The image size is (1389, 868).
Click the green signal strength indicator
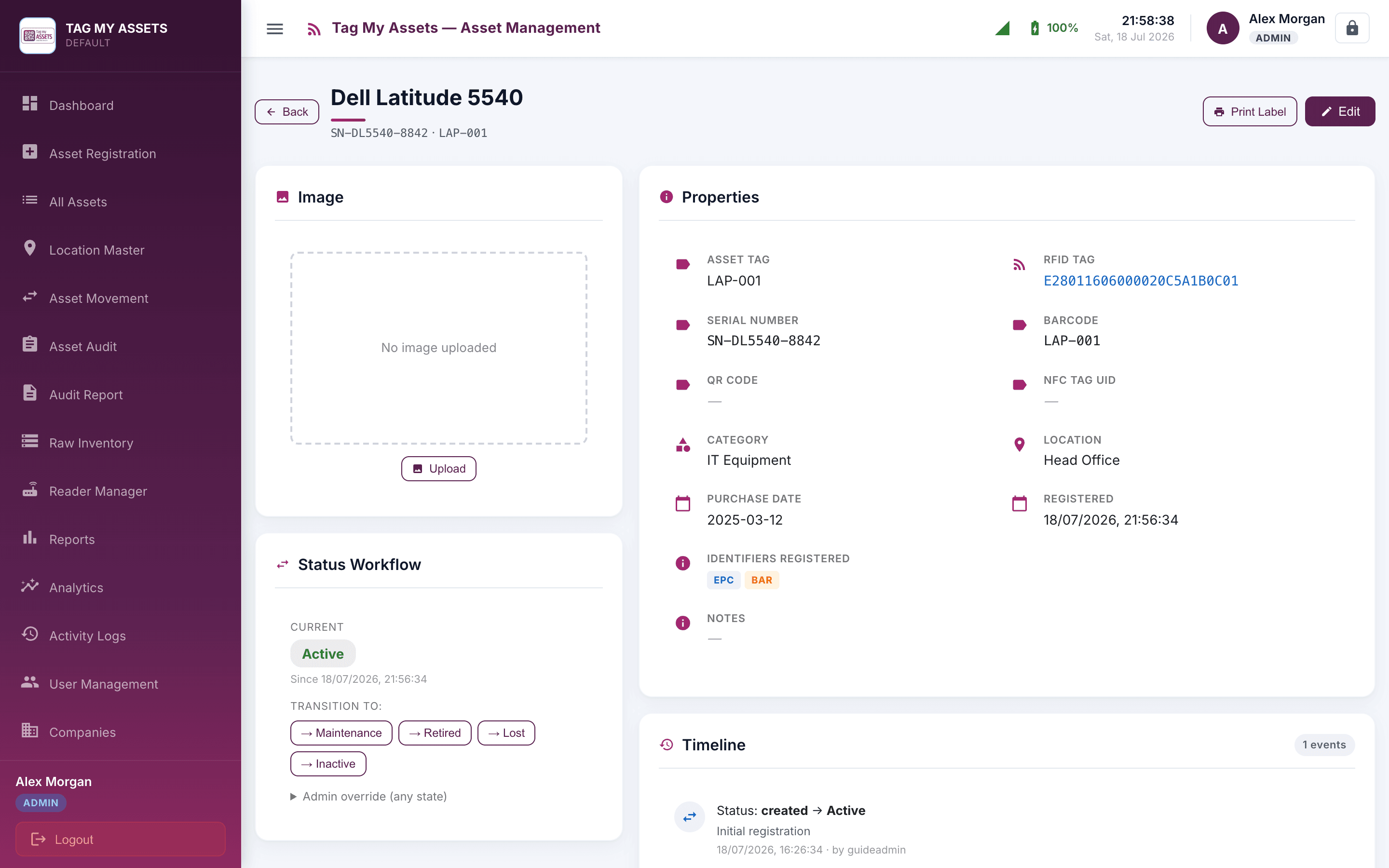[1002, 28]
